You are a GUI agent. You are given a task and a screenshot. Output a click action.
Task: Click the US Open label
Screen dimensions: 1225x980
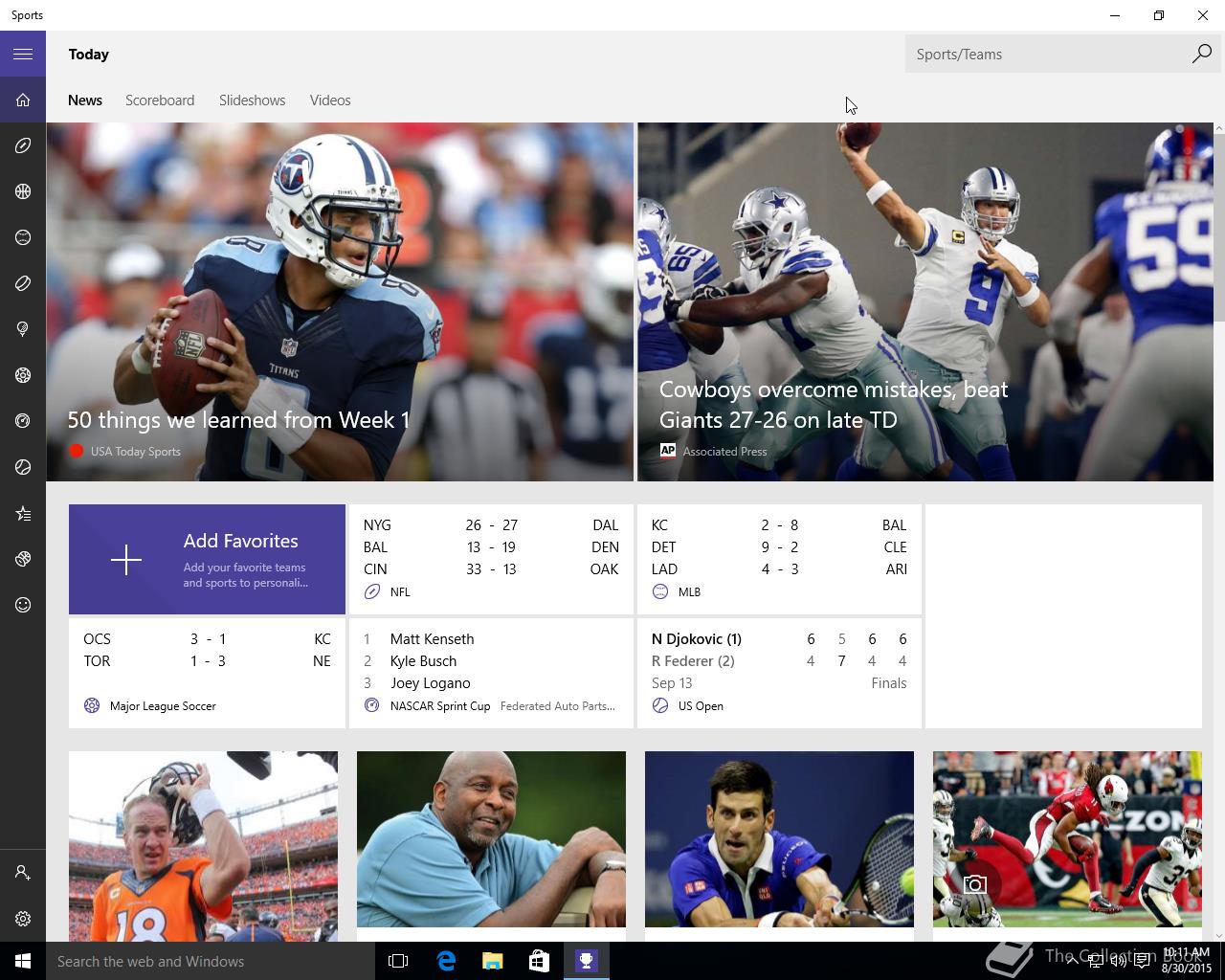coord(701,705)
